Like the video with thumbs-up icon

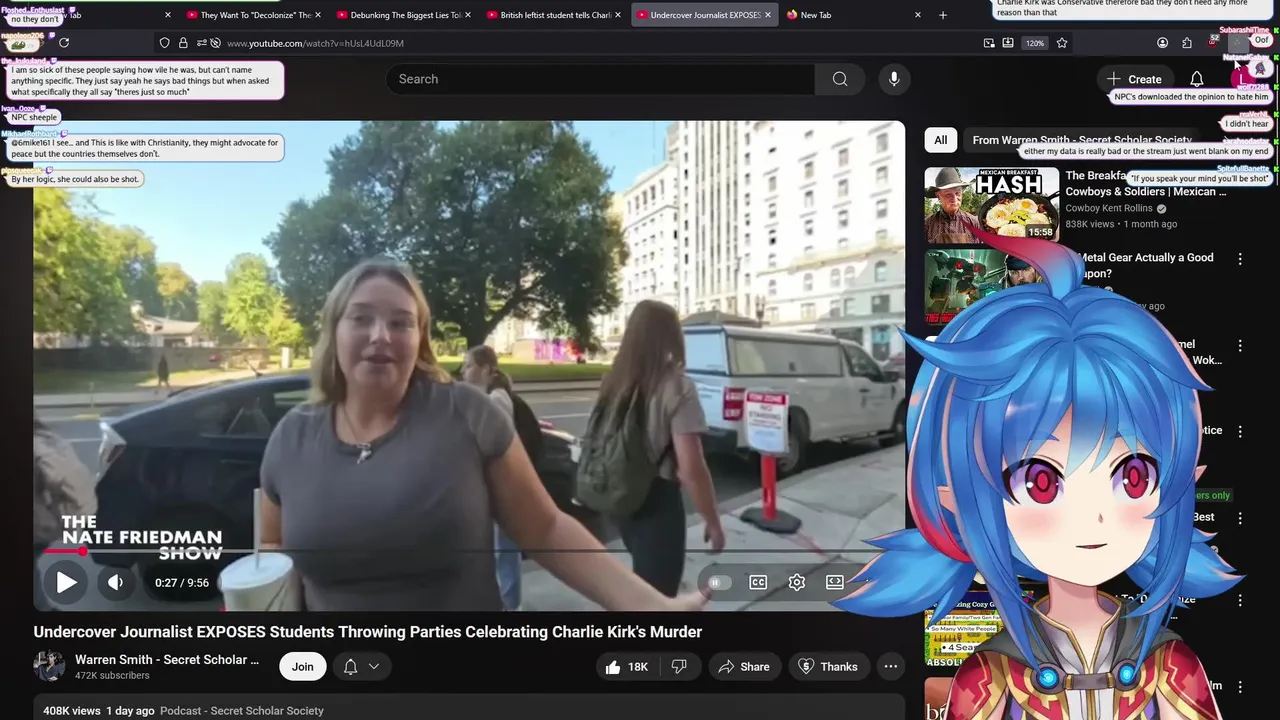627,666
